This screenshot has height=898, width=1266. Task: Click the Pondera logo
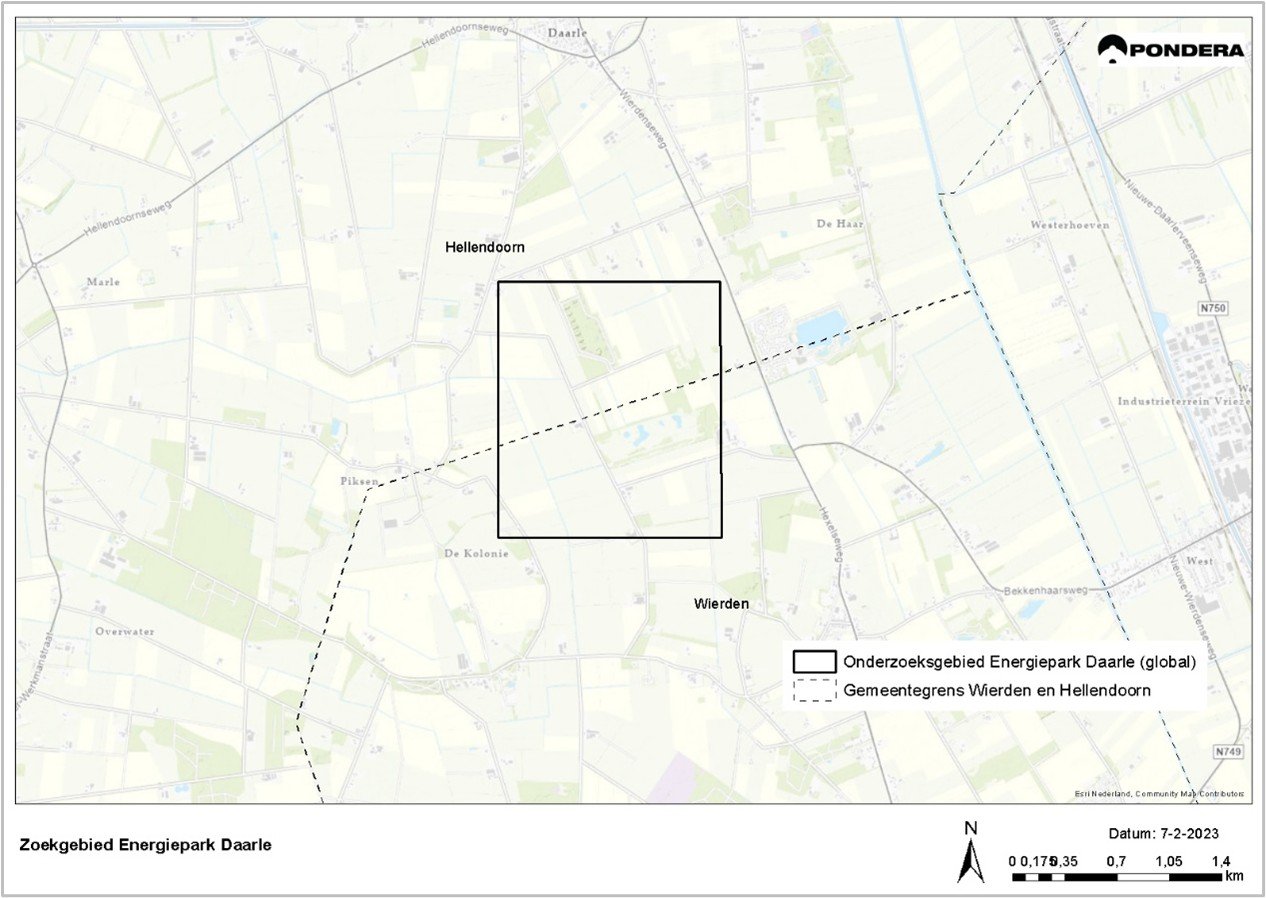1171,49
